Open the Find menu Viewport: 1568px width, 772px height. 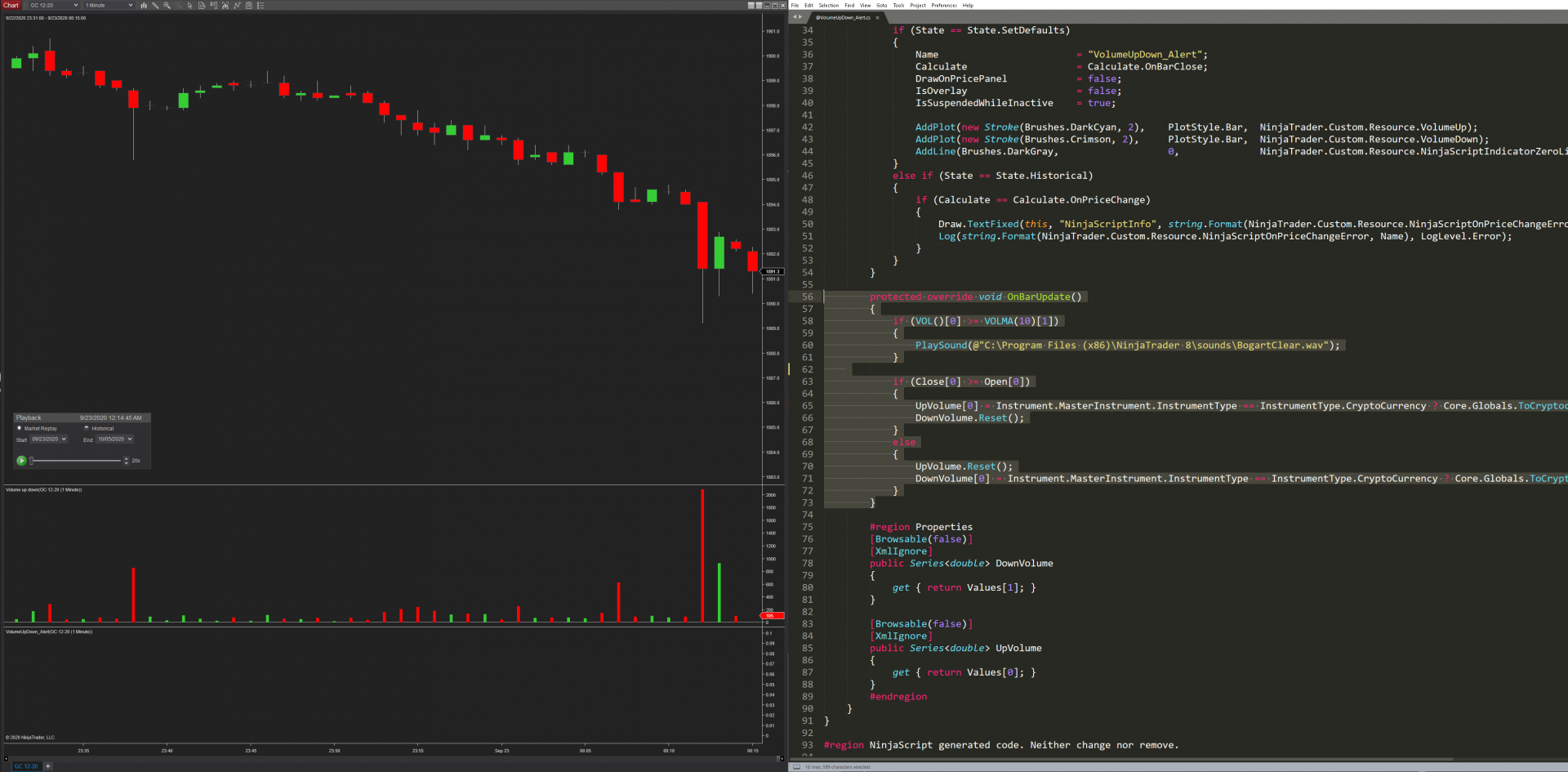click(849, 6)
